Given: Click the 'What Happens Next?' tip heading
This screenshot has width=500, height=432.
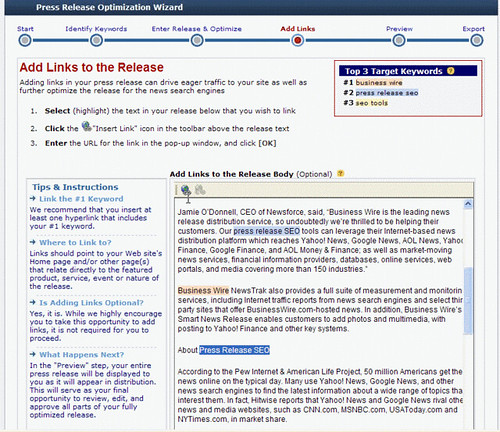Looking at the screenshot, I should (81, 355).
